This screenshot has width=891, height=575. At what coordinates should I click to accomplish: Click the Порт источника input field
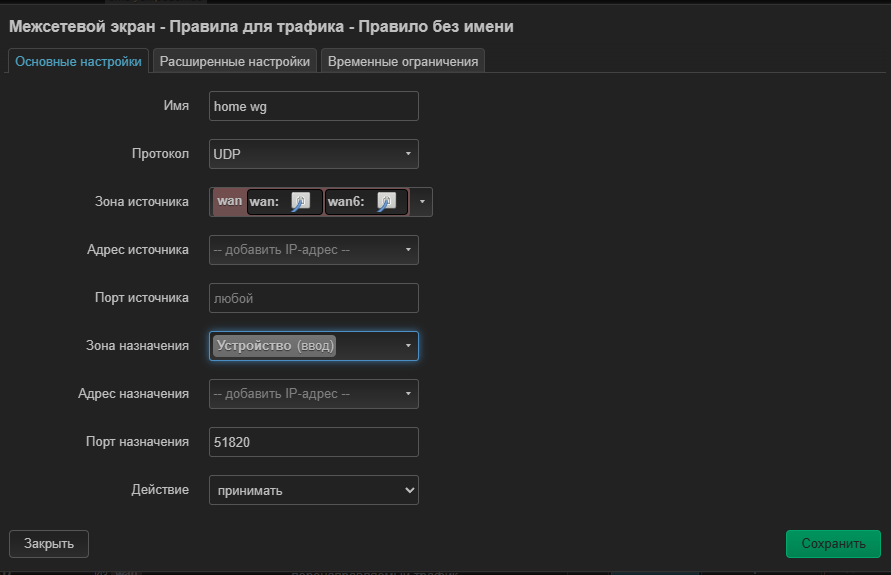[x=313, y=298]
